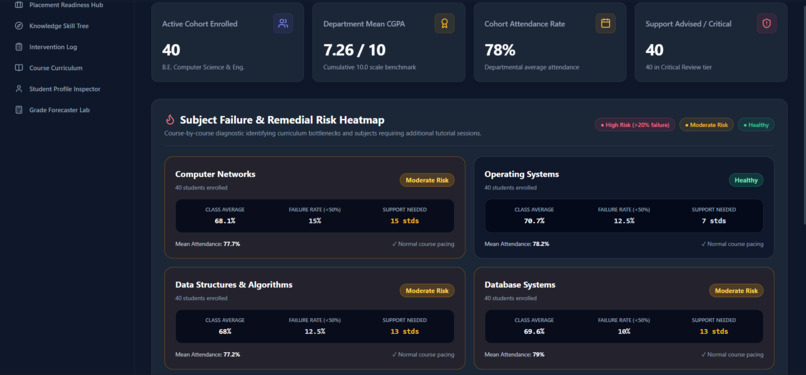The image size is (806, 375).
Task: Navigate to Course Curriculum
Action: pos(56,68)
